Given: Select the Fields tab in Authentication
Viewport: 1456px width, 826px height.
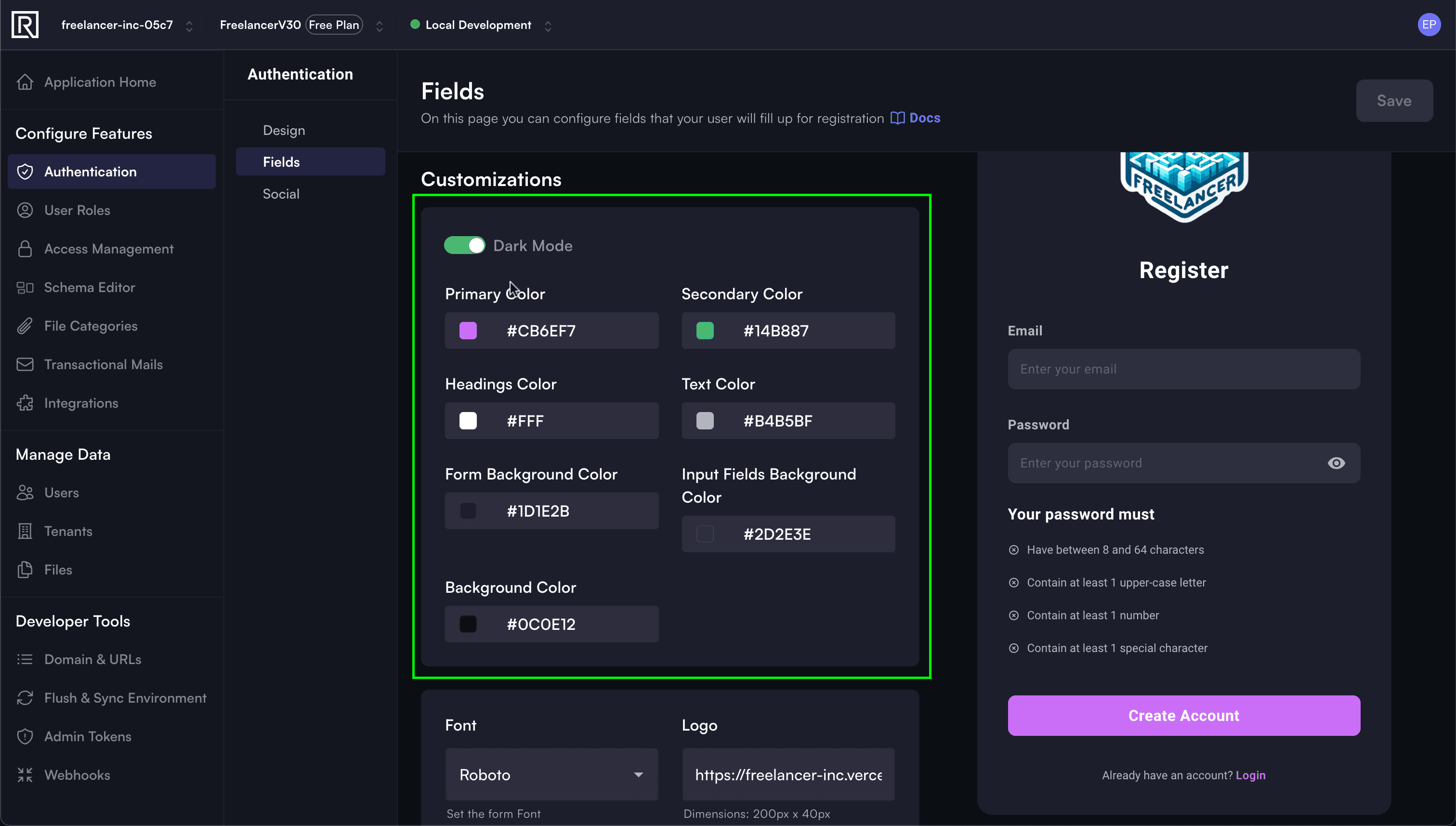Looking at the screenshot, I should [x=311, y=162].
